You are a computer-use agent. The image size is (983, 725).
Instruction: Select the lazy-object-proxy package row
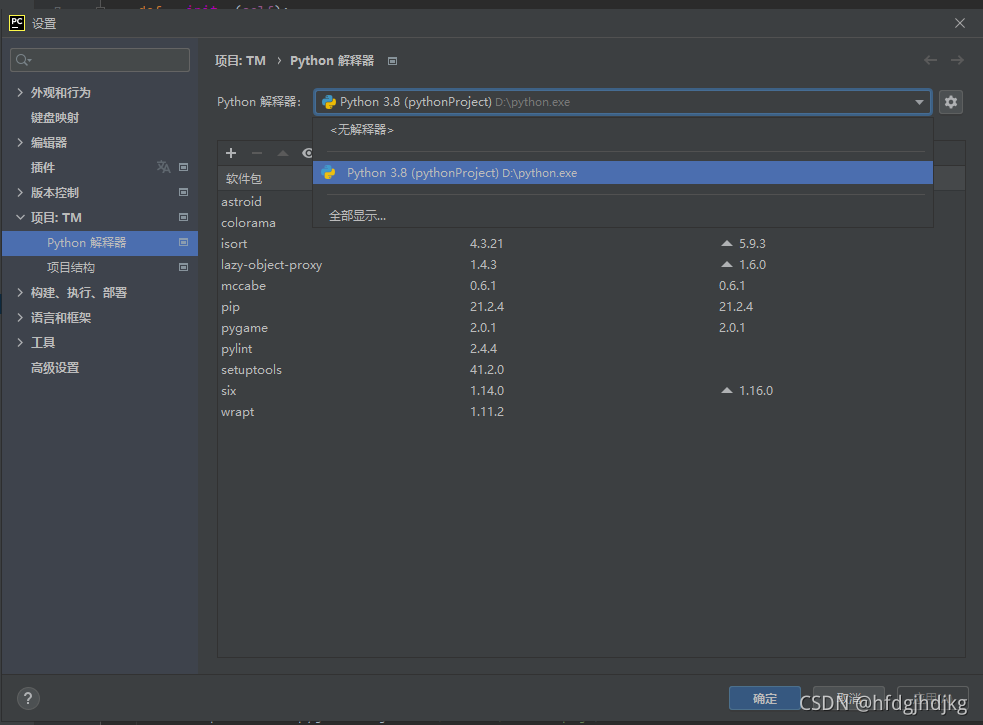591,265
